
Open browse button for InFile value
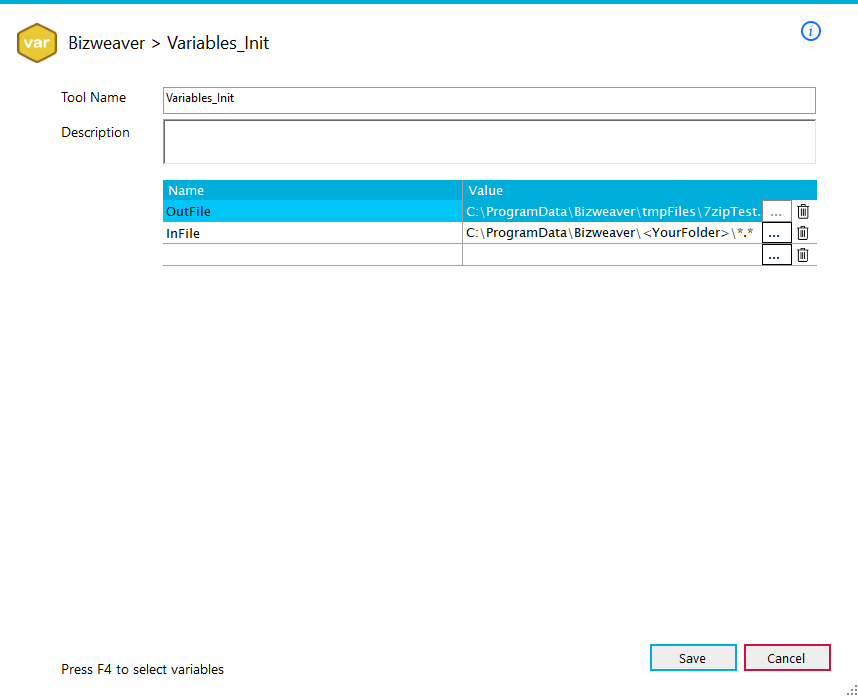[x=776, y=233]
